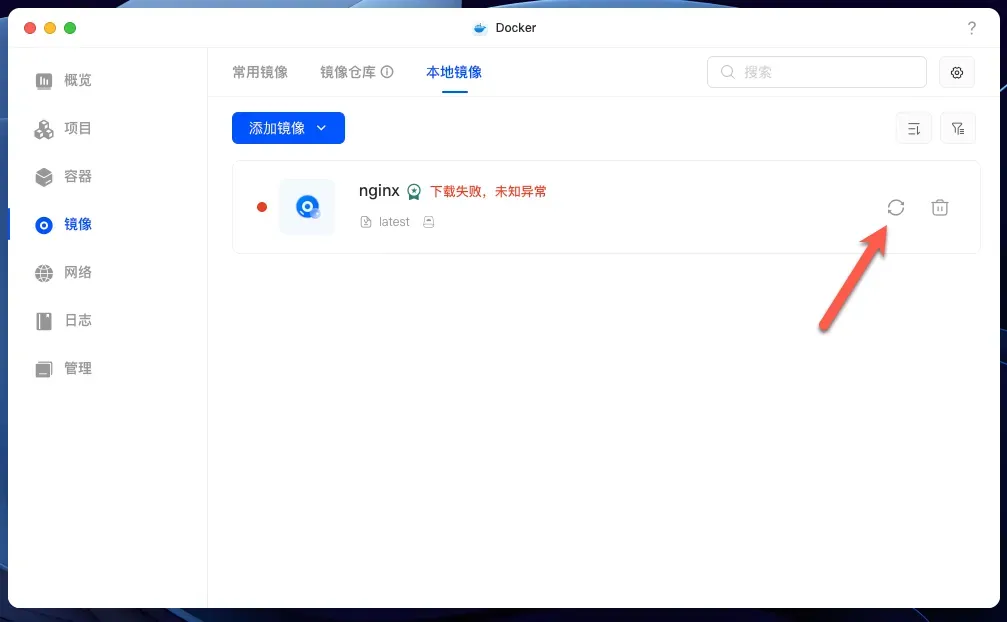Retry nginx download with refresh icon
The image size is (1007, 622).
[x=896, y=207]
